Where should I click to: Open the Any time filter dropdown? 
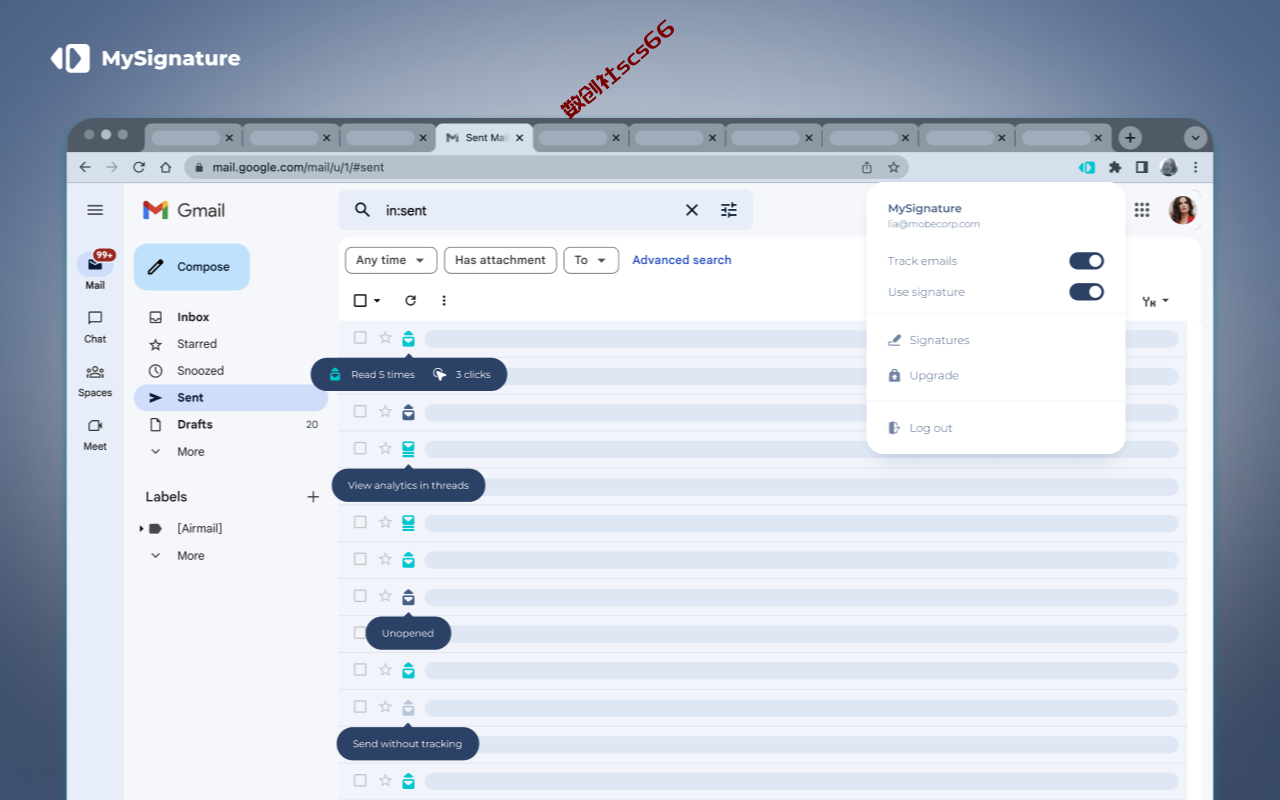(x=391, y=260)
